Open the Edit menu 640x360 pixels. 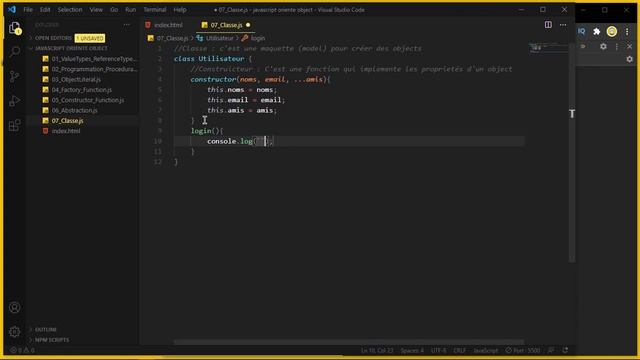pyautogui.click(x=45, y=9)
